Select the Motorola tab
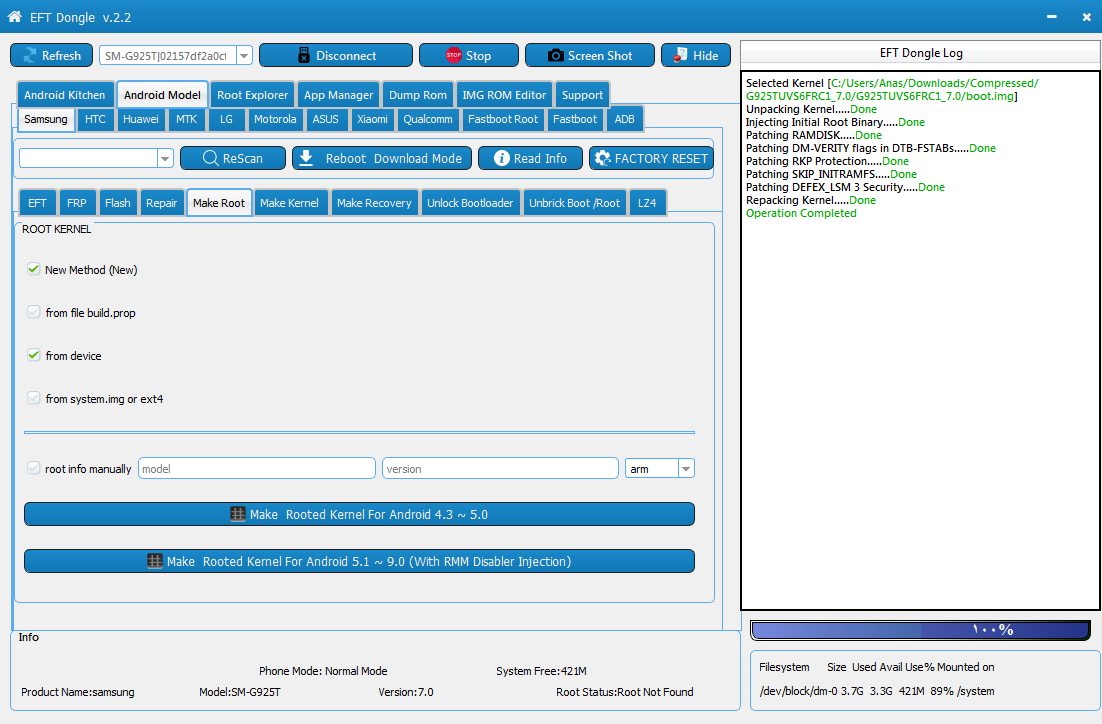The width and height of the screenshot is (1102, 724). coord(275,119)
